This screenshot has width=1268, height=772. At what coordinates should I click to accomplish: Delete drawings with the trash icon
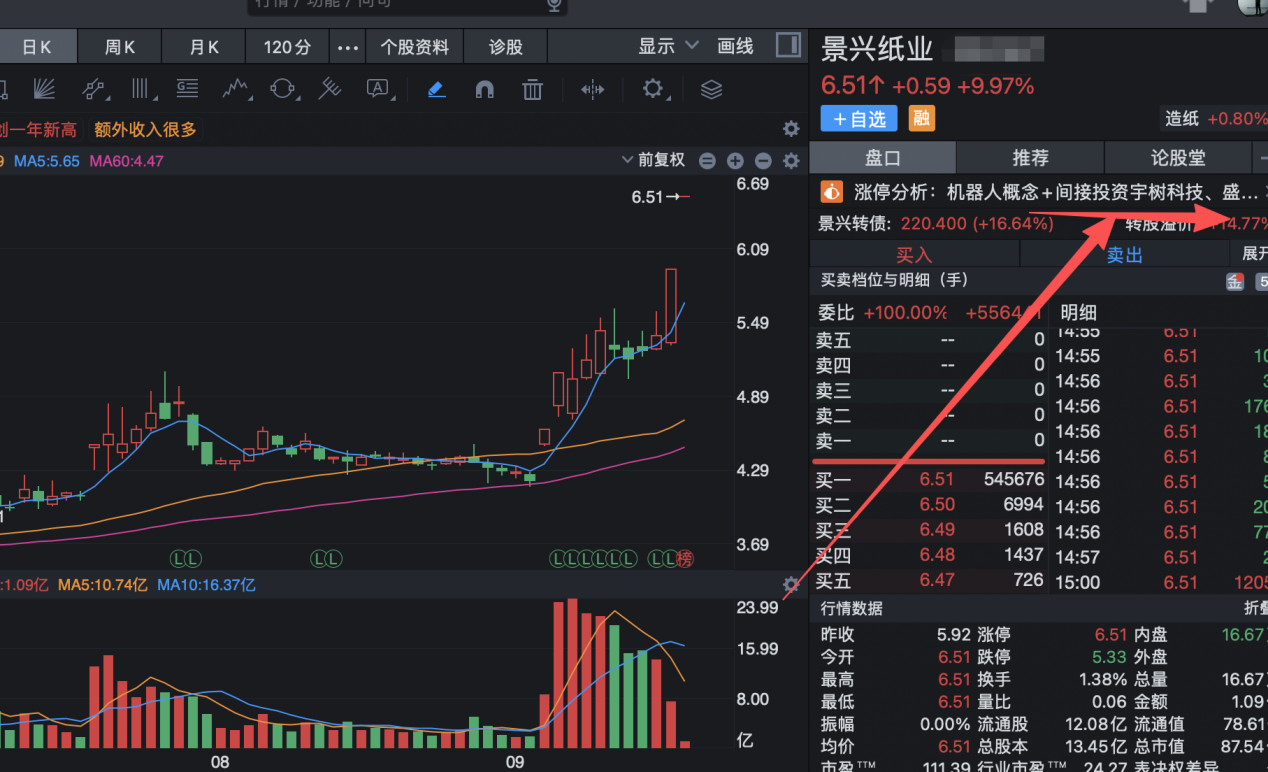[x=532, y=89]
